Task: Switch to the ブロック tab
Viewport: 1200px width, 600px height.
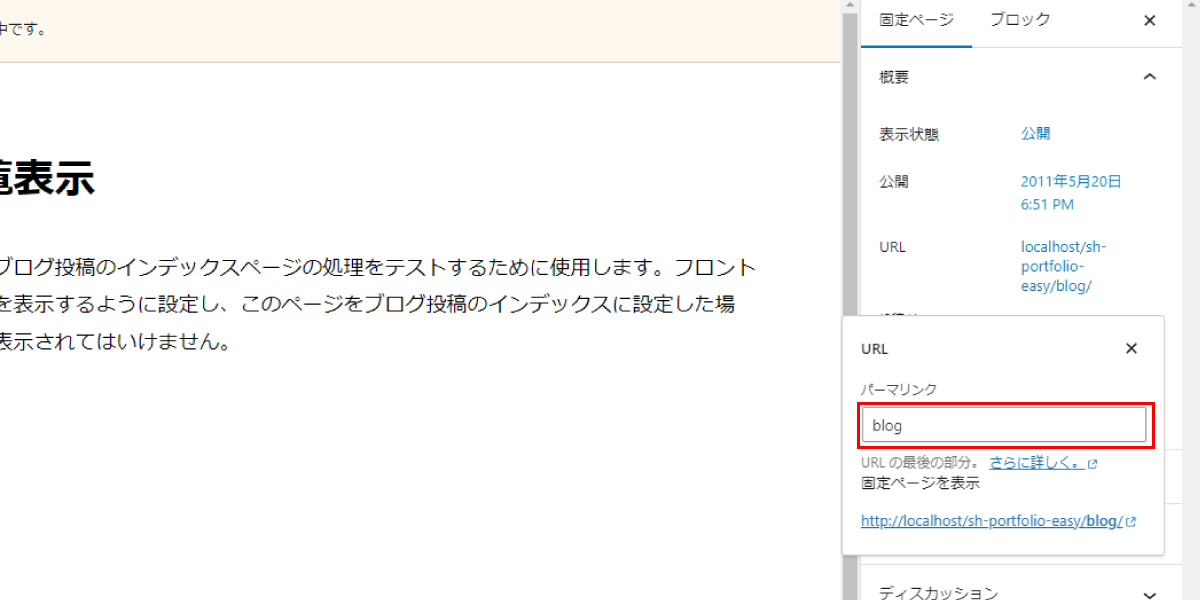Action: [1020, 20]
